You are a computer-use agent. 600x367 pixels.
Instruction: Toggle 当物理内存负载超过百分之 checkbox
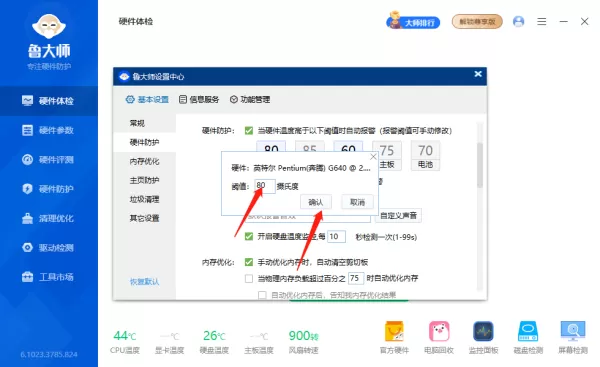click(x=249, y=278)
